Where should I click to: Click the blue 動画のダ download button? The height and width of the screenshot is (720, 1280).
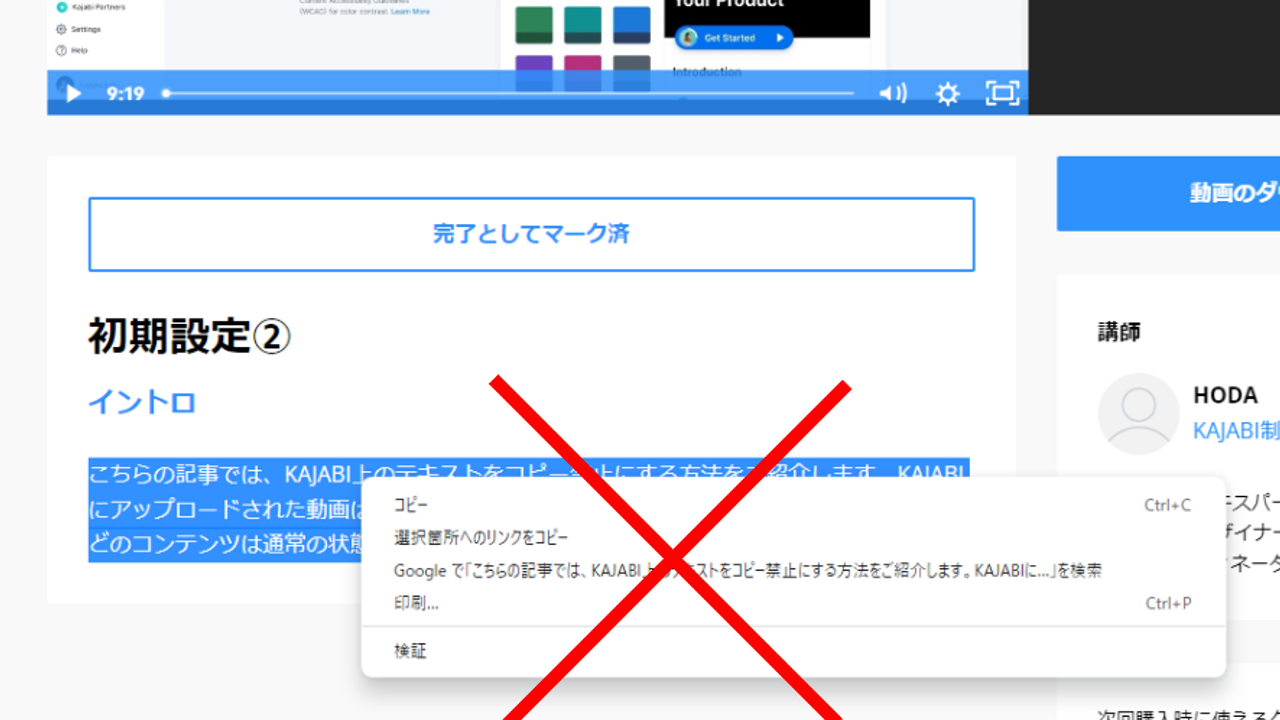click(1168, 194)
